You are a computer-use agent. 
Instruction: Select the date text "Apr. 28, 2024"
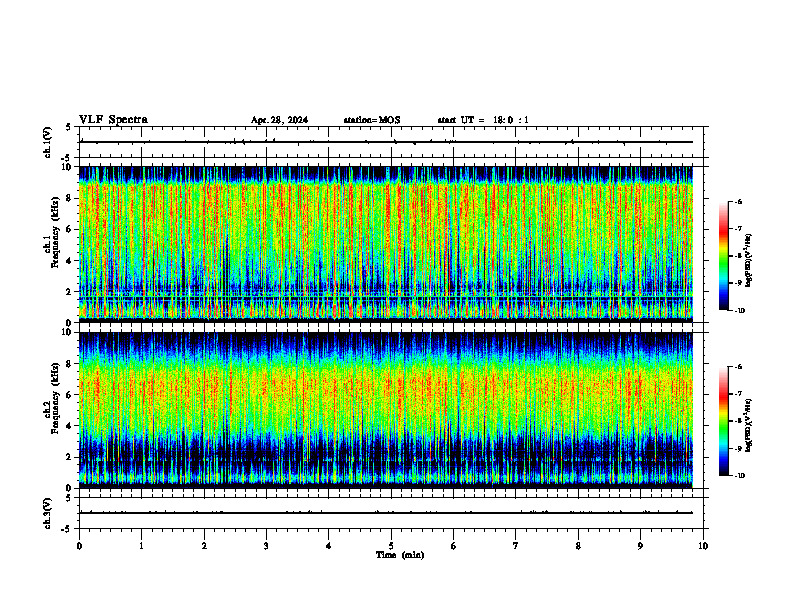click(x=279, y=120)
